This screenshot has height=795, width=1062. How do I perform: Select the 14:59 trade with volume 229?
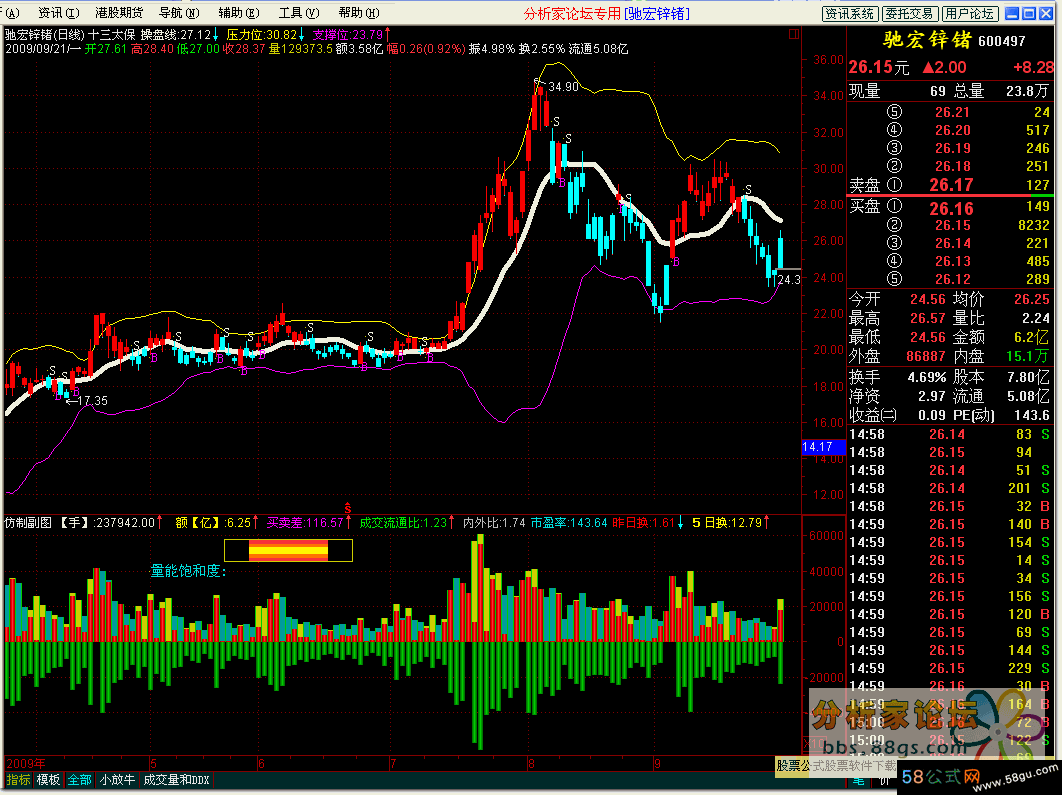point(949,668)
